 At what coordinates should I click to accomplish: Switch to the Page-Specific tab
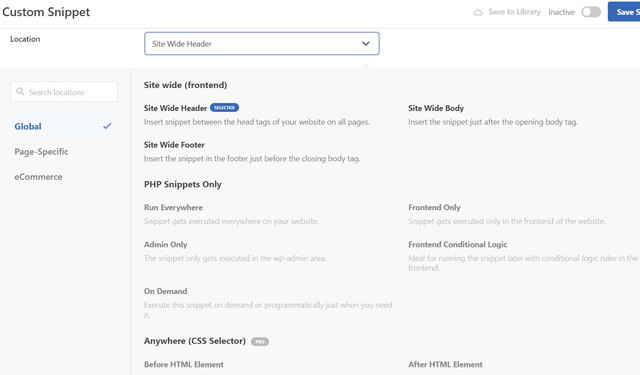tap(41, 152)
